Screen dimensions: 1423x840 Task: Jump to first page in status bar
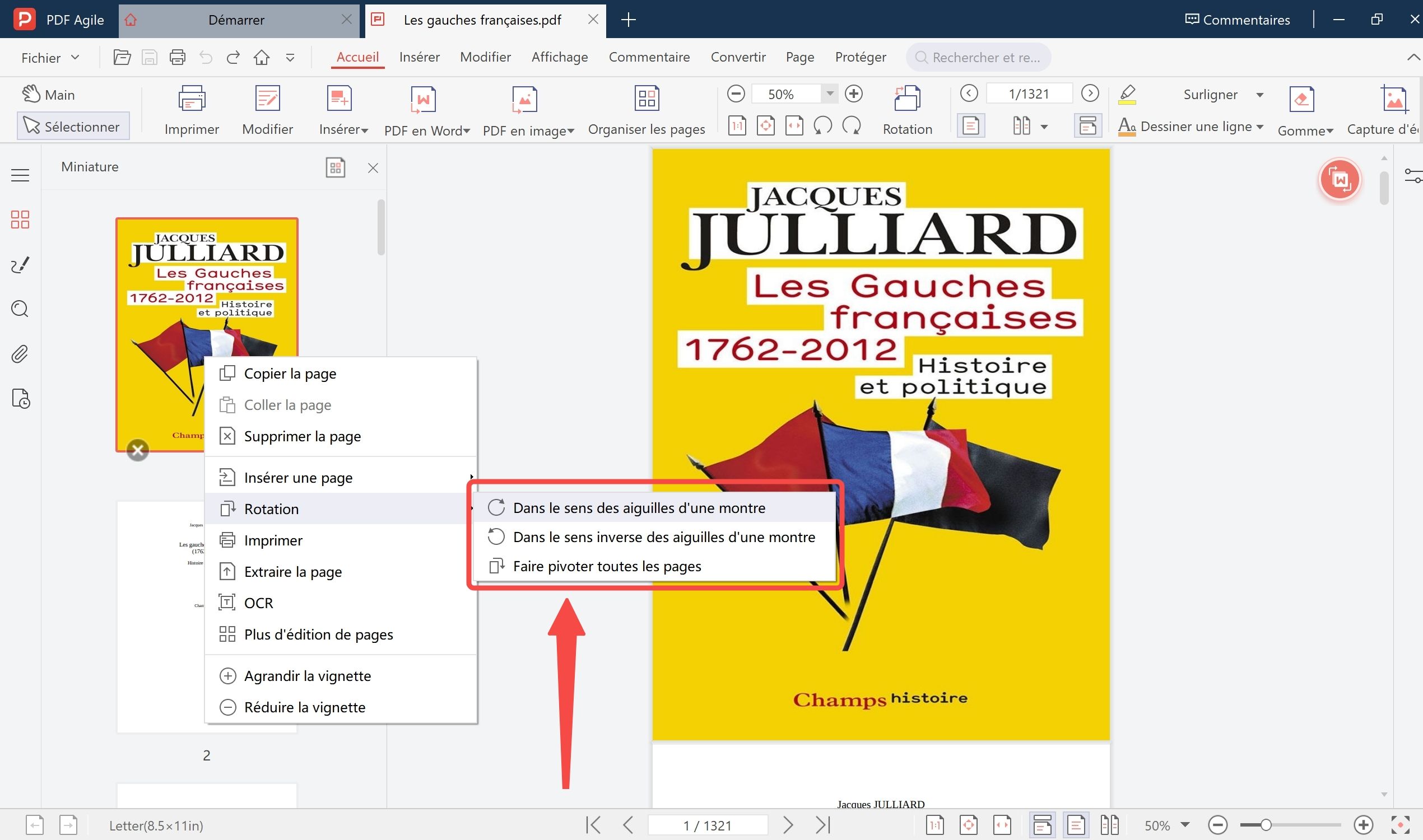(x=593, y=825)
